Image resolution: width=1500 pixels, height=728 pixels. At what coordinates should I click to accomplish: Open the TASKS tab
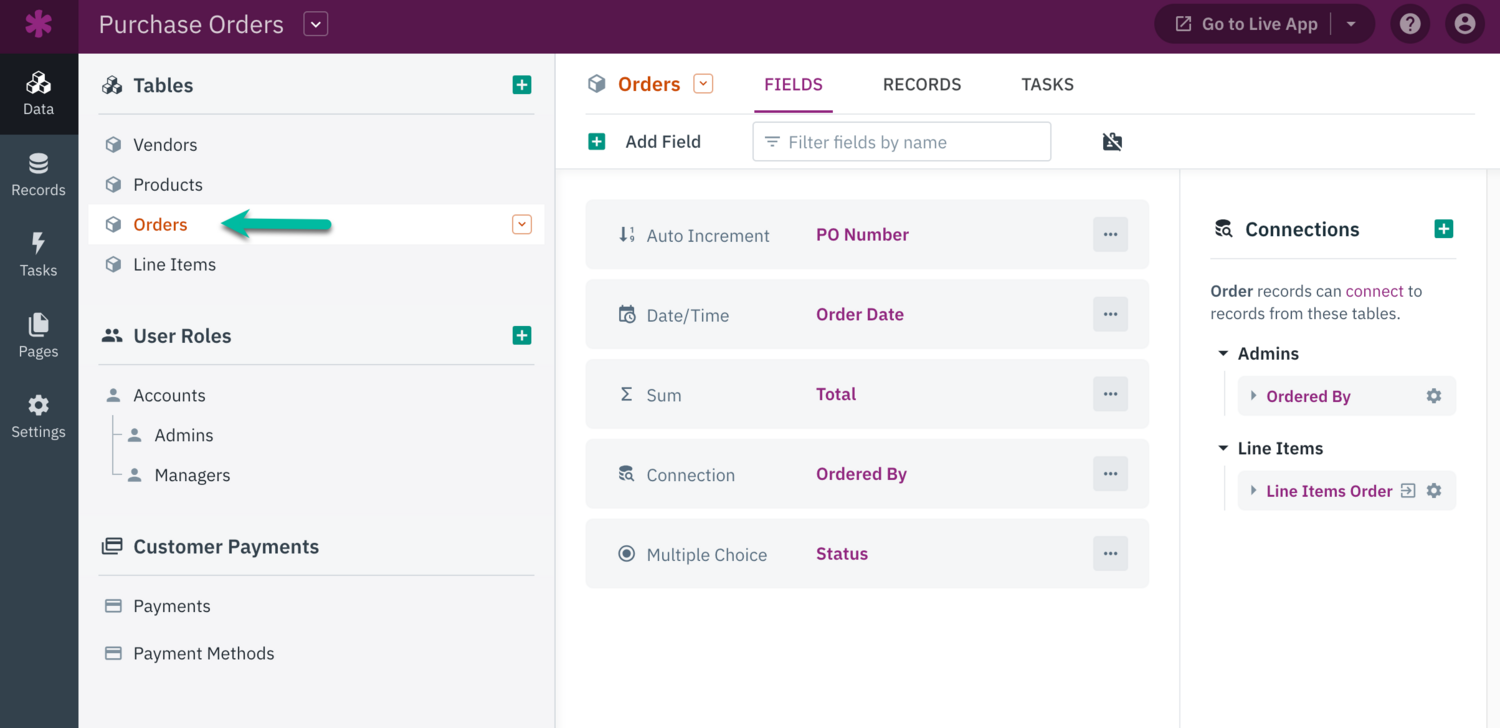coord(1047,85)
